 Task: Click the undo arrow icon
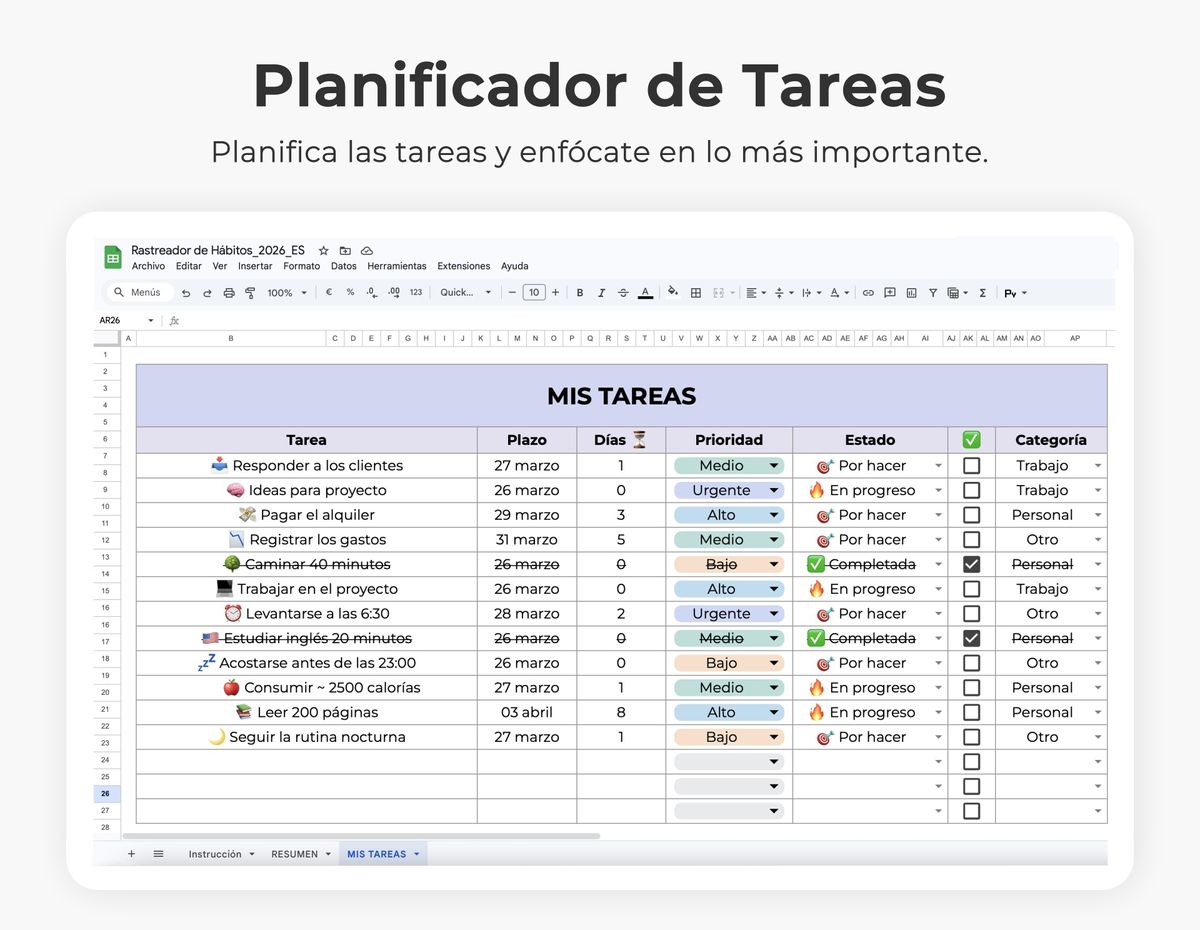pos(186,293)
